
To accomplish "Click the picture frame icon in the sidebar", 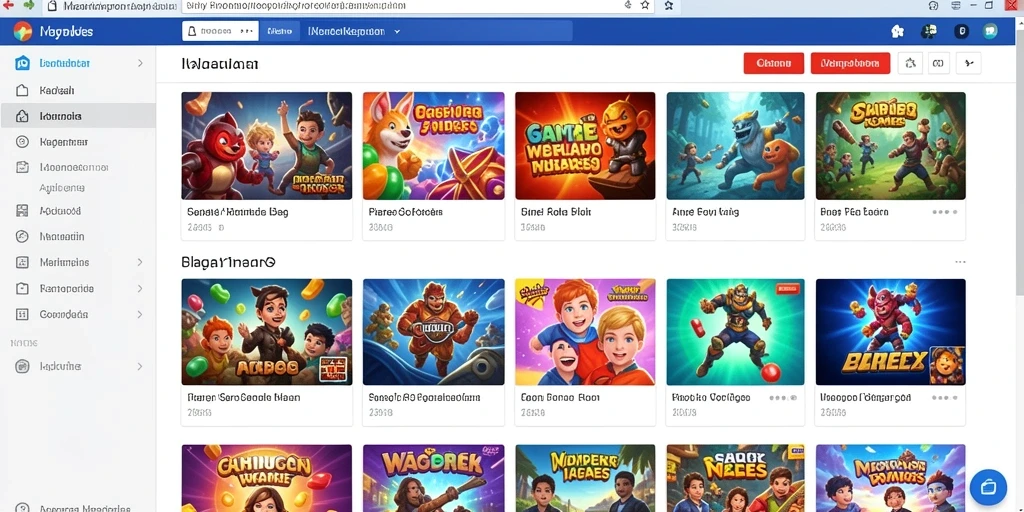I will (x=22, y=263).
